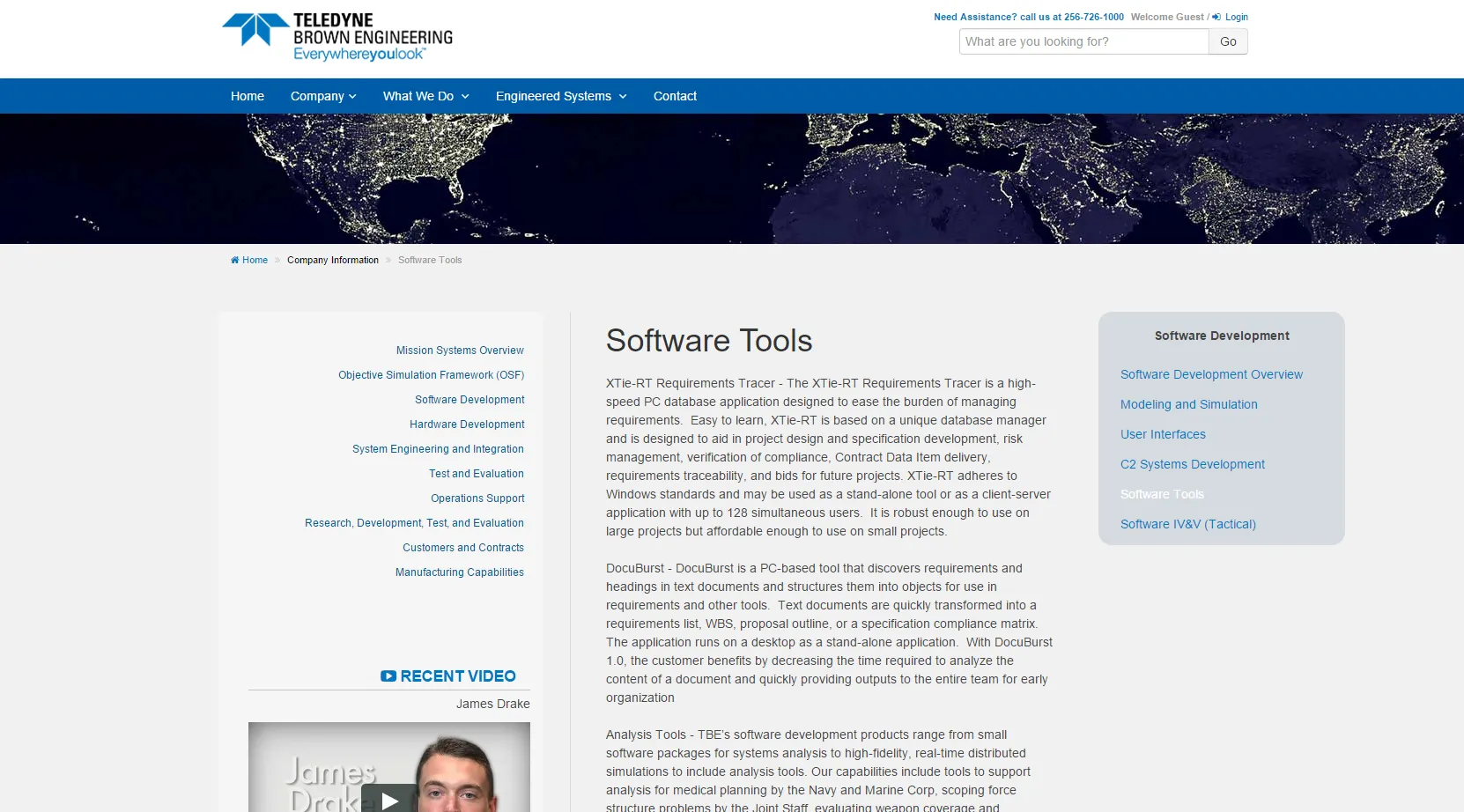Open the User Interfaces link
This screenshot has width=1464, height=812.
click(x=1163, y=434)
